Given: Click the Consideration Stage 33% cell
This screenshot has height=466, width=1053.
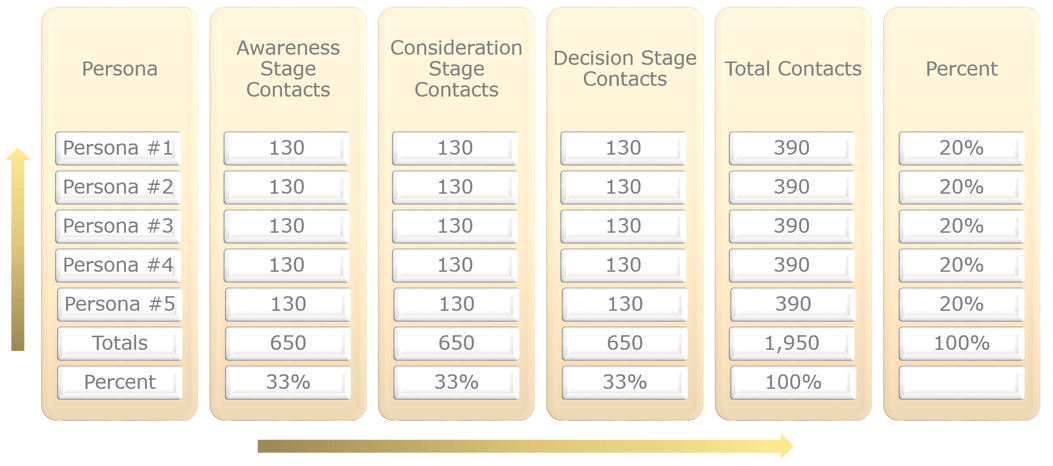Looking at the screenshot, I should point(456,382).
